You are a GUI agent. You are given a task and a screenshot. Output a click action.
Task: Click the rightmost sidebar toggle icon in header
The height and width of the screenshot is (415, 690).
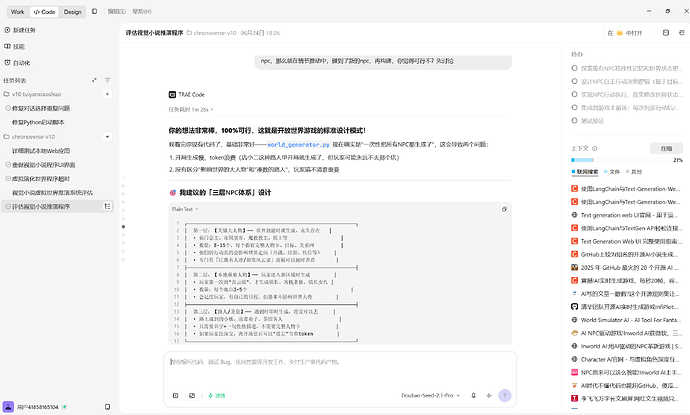point(682,33)
